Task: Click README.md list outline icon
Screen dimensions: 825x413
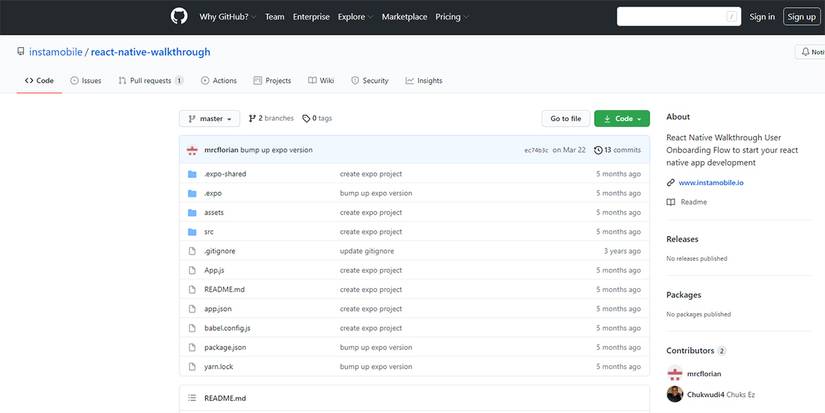Action: click(x=192, y=398)
